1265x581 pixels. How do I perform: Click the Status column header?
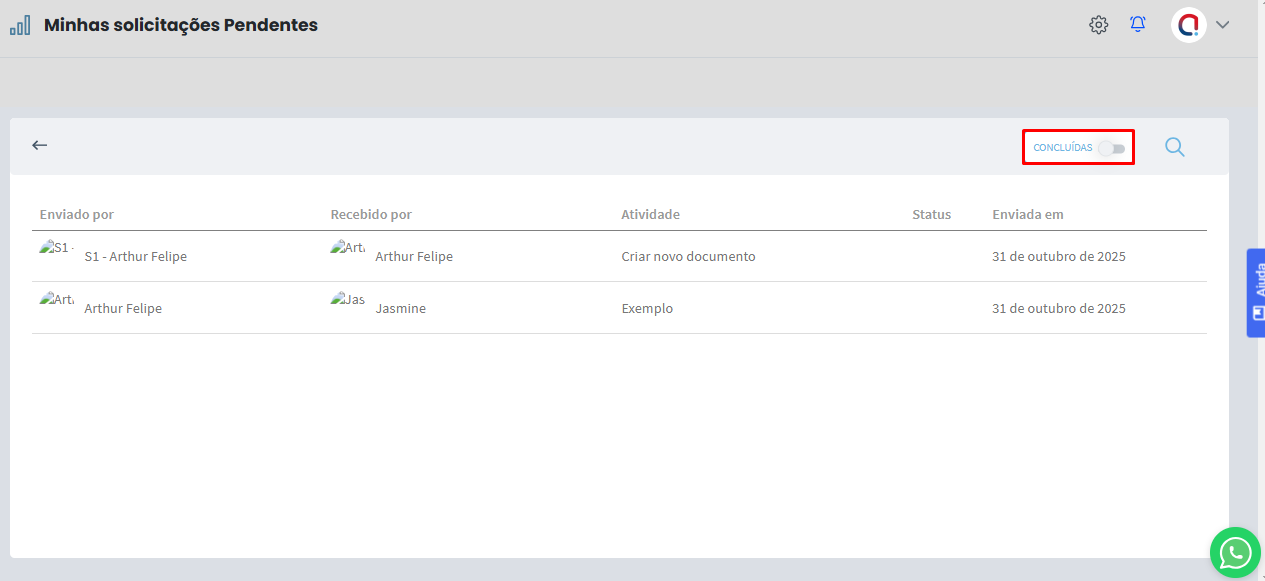pos(931,215)
